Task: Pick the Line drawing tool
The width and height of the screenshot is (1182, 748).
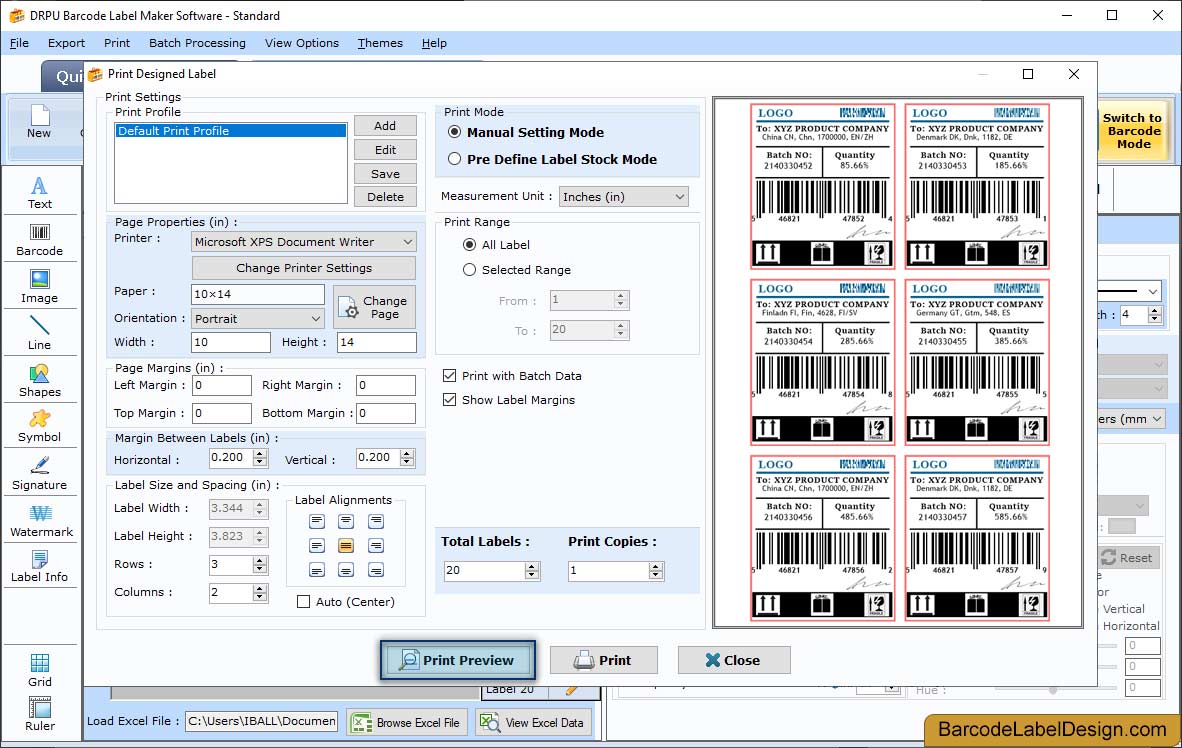Action: [39, 333]
